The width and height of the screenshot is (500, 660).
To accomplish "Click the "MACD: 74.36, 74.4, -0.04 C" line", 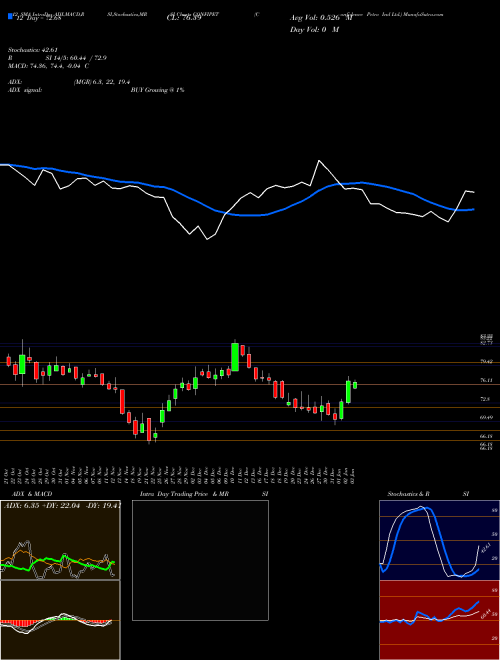I will pos(48,66).
